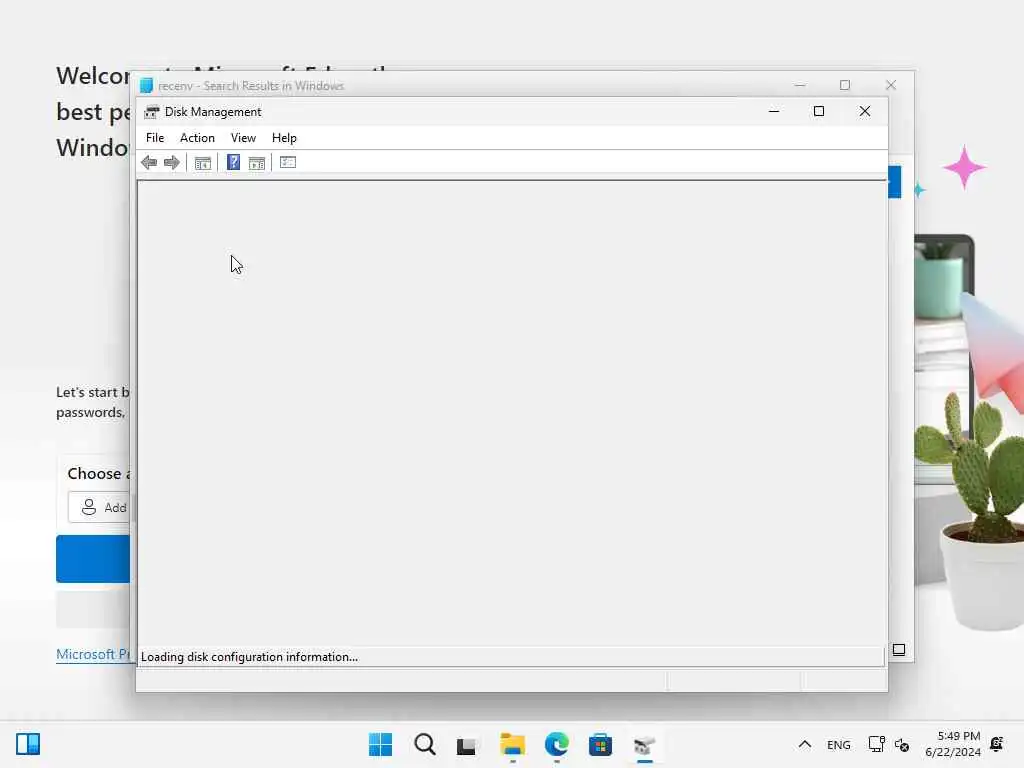The image size is (1024, 768).
Task: Open the Widgets panel icon on taskbar
Action: (x=28, y=744)
